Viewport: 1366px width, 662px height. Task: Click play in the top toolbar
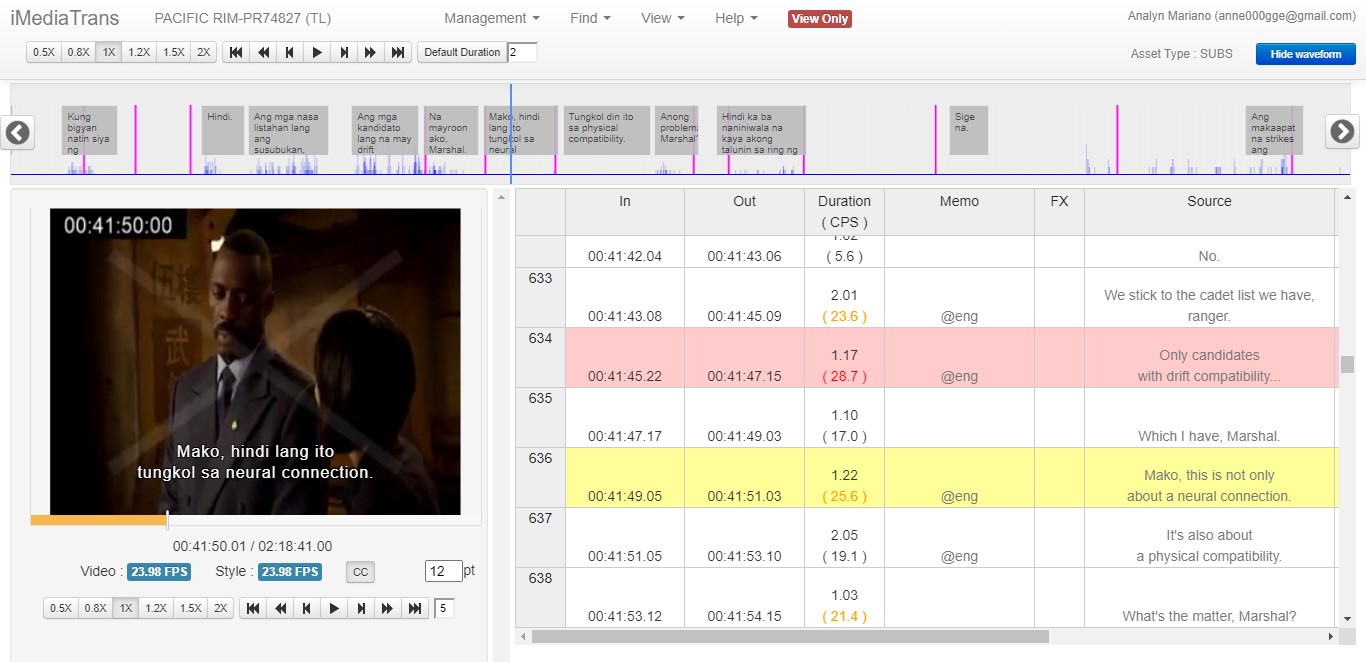(317, 52)
